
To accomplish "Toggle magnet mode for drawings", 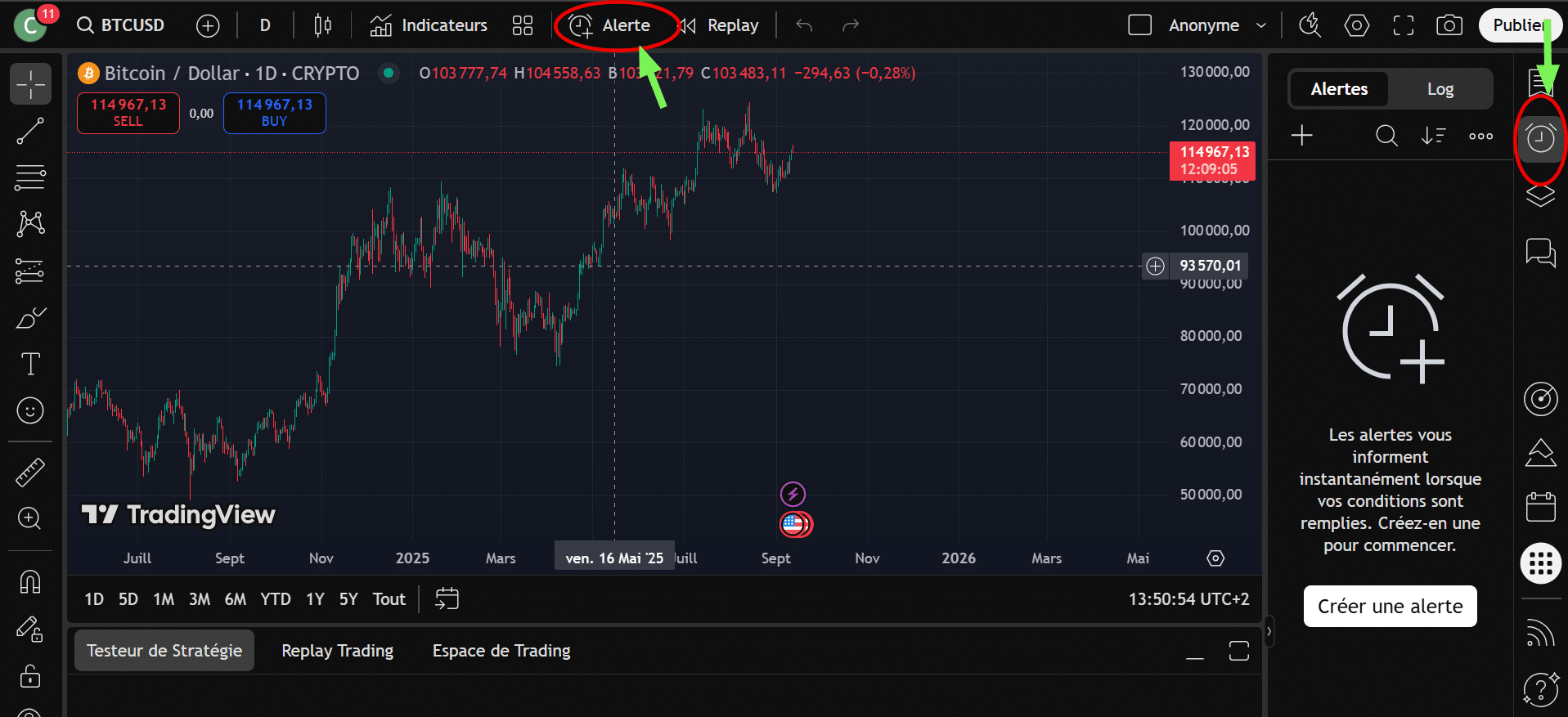I will click(x=30, y=581).
